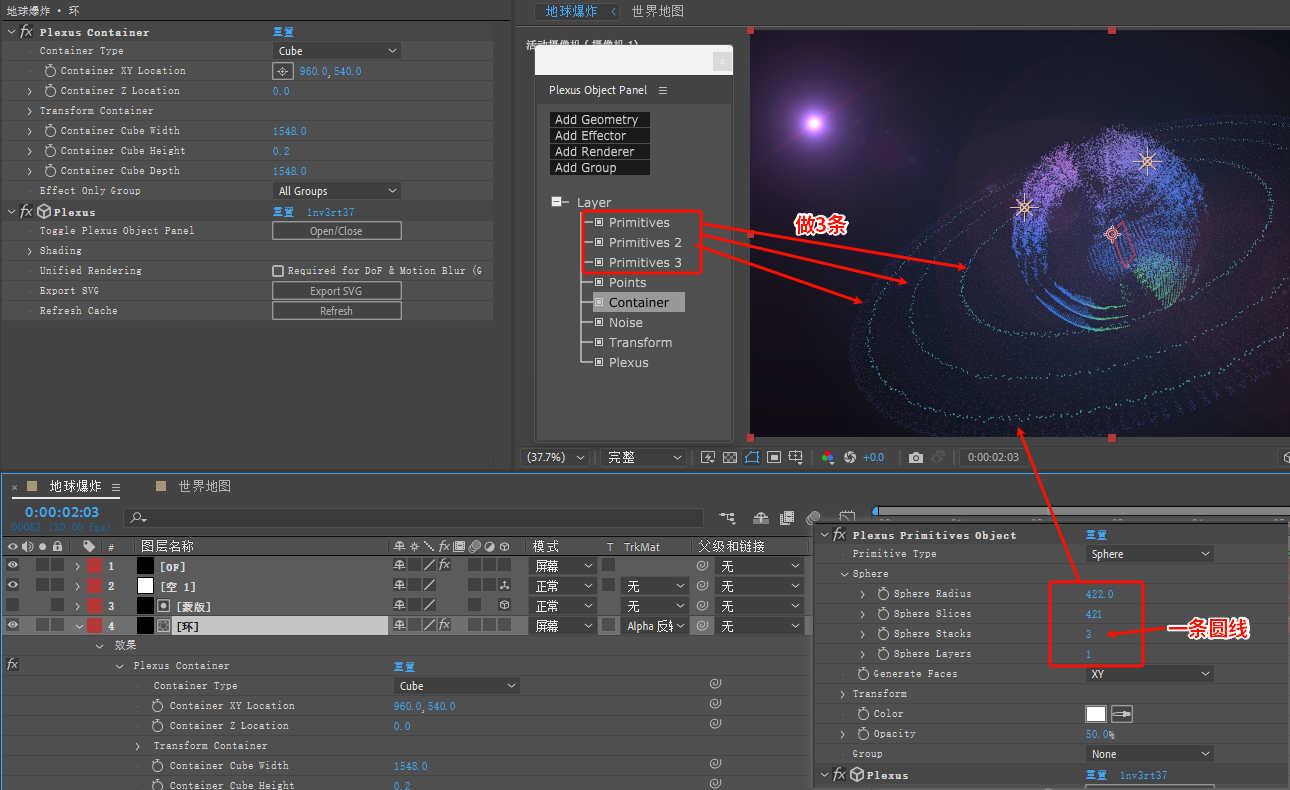Toggle 3D layer switch for [蒙版]

[505, 606]
